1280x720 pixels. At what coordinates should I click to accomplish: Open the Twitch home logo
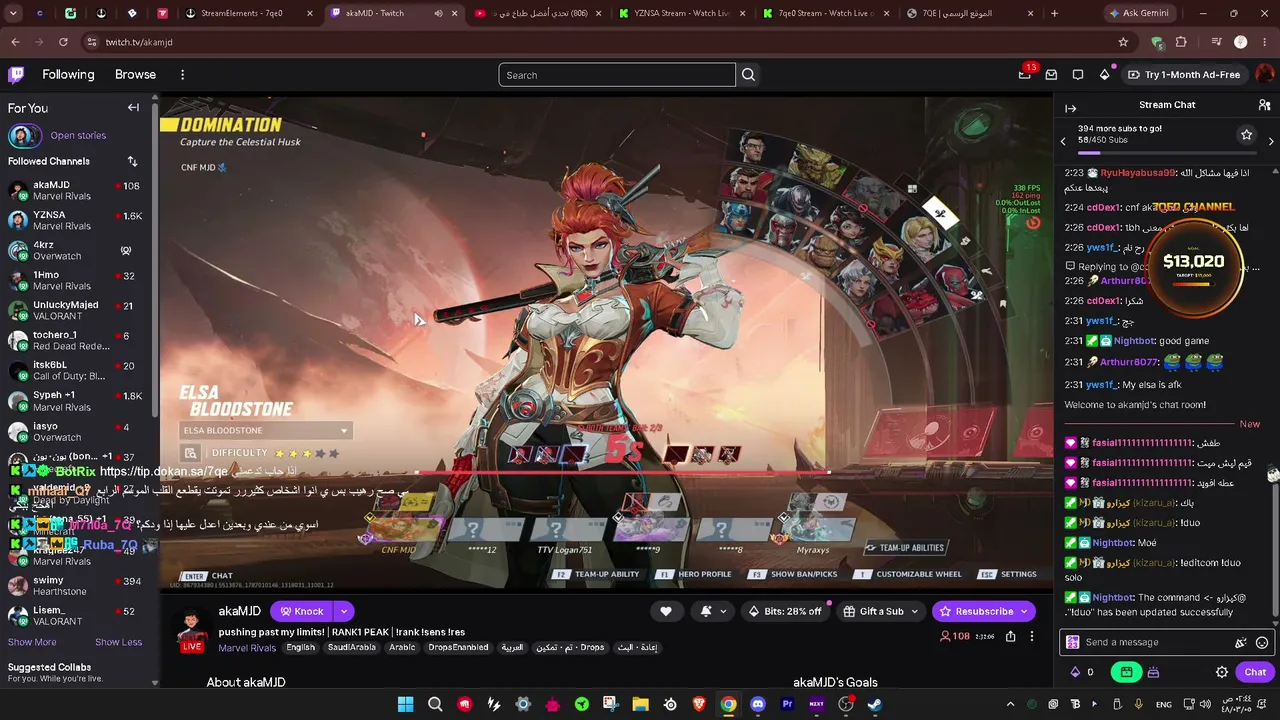pyautogui.click(x=16, y=75)
